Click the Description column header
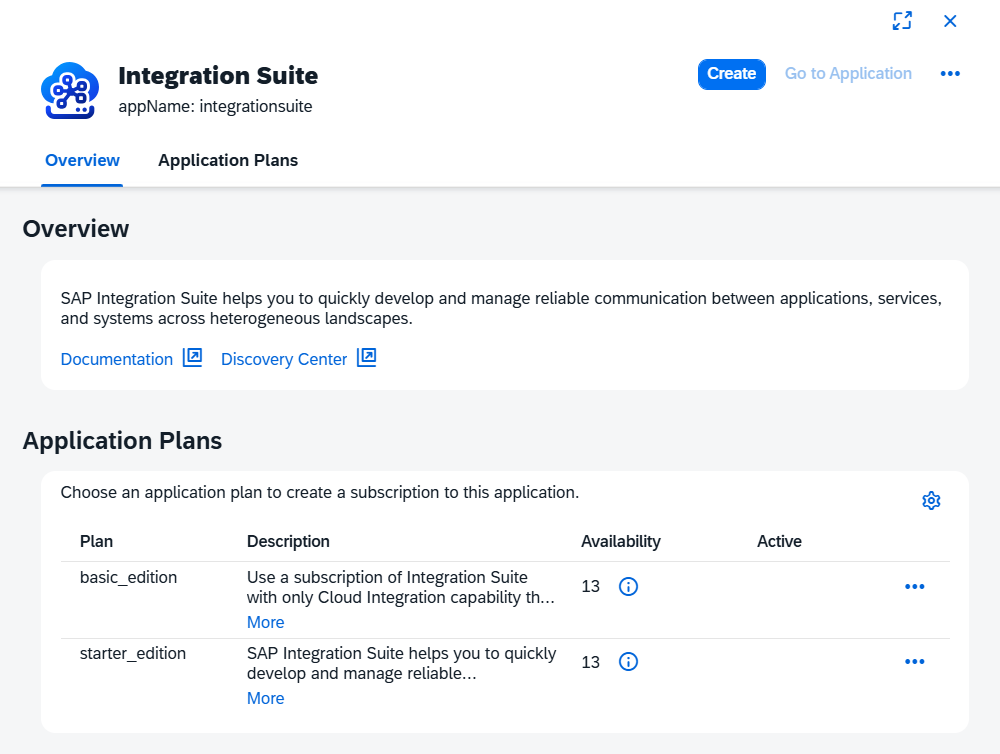Viewport: 1000px width, 754px height. (x=288, y=542)
